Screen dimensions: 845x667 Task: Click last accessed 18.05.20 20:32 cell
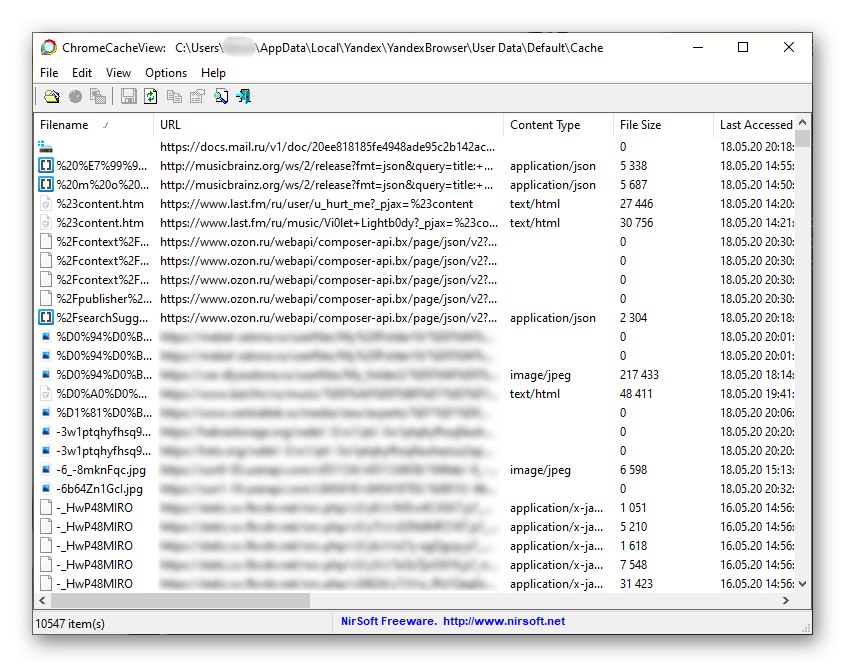point(757,488)
